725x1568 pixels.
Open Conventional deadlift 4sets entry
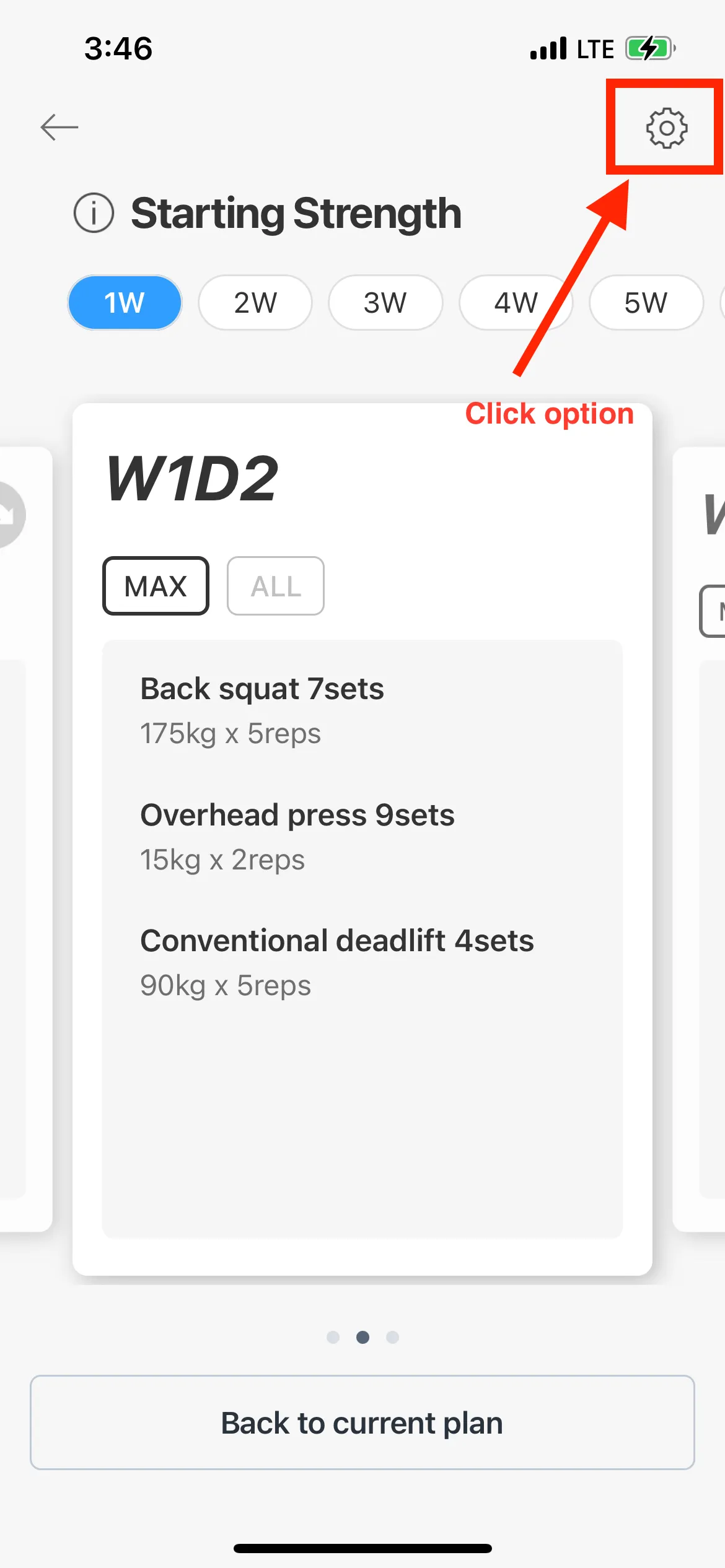tap(336, 962)
